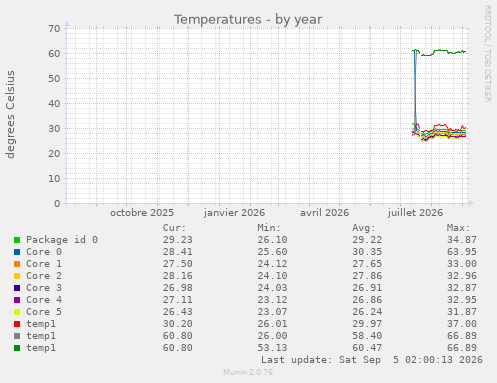
Task: Click the dark green temp1 legend swatch
Action: click(x=17, y=348)
